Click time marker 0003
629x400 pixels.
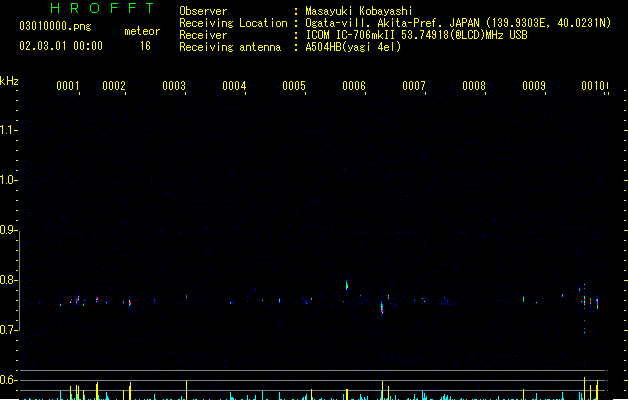pos(174,86)
